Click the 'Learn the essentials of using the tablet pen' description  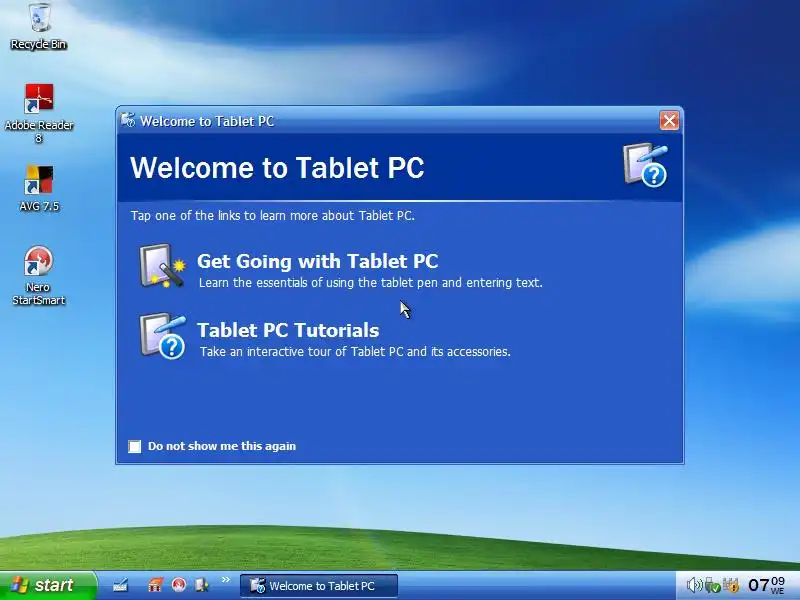point(370,283)
